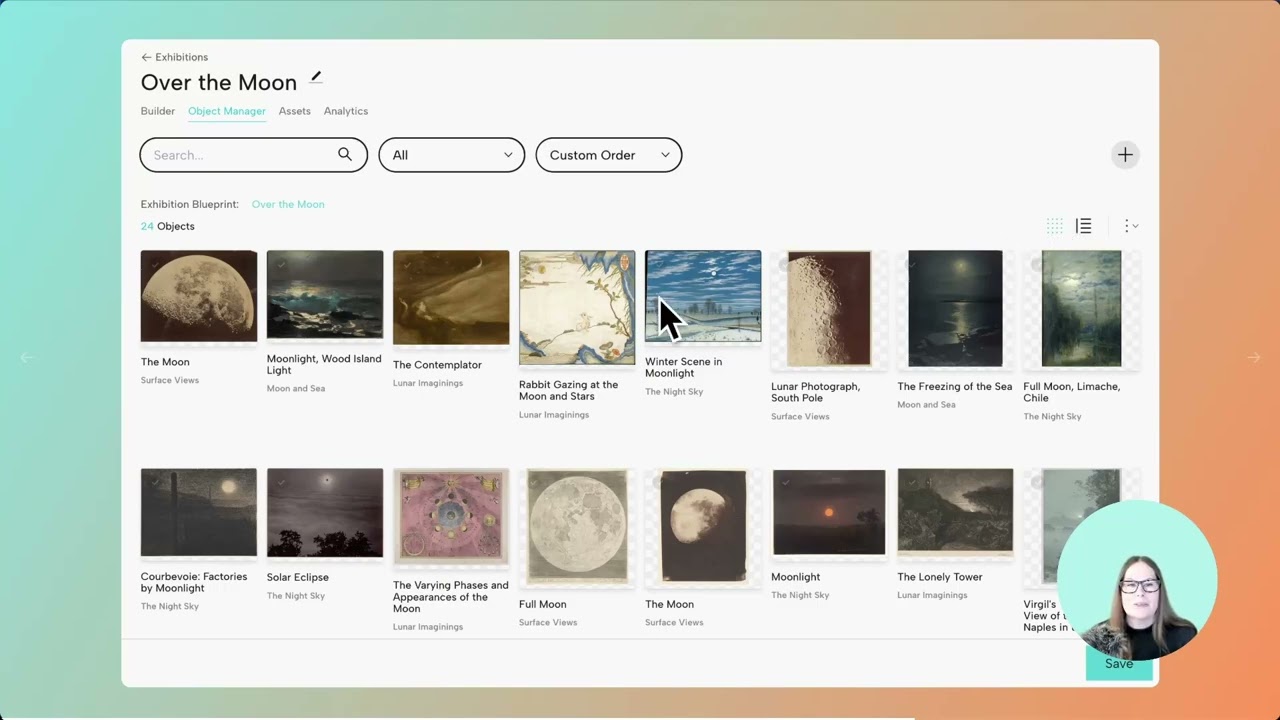Switch to grid view

pyautogui.click(x=1054, y=226)
